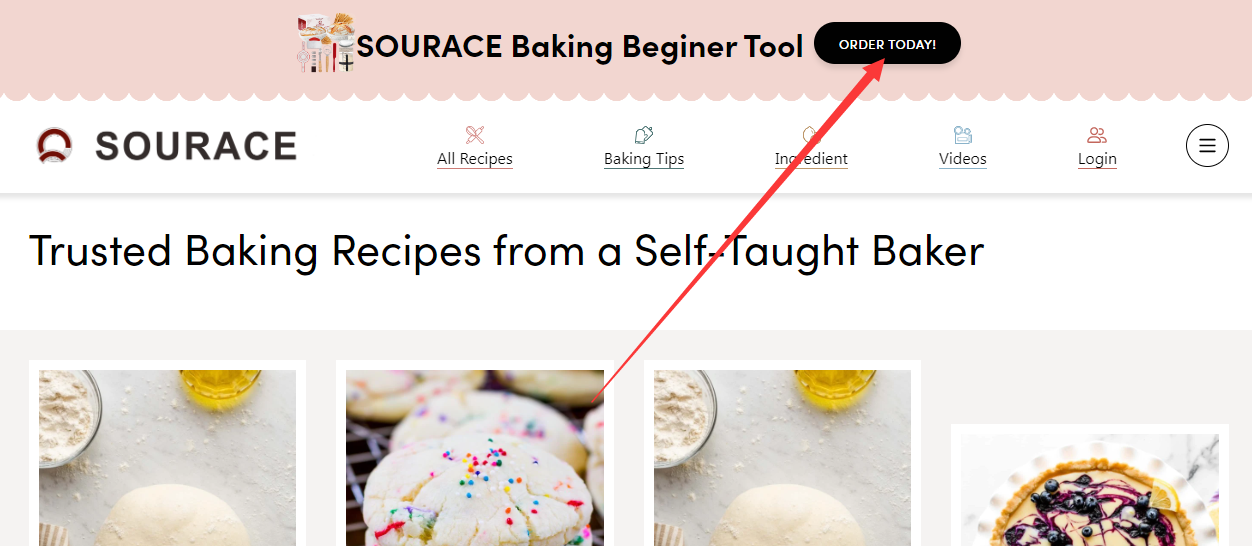Click the baking tools banner image
This screenshot has width=1252, height=546.
click(x=326, y=43)
